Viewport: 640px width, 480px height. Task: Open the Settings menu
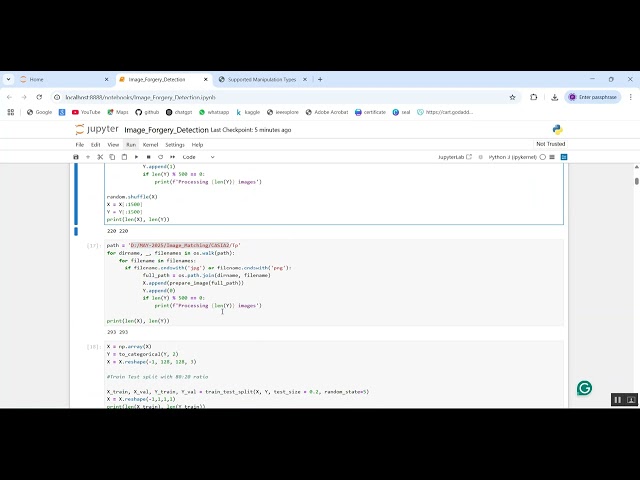[x=174, y=144]
